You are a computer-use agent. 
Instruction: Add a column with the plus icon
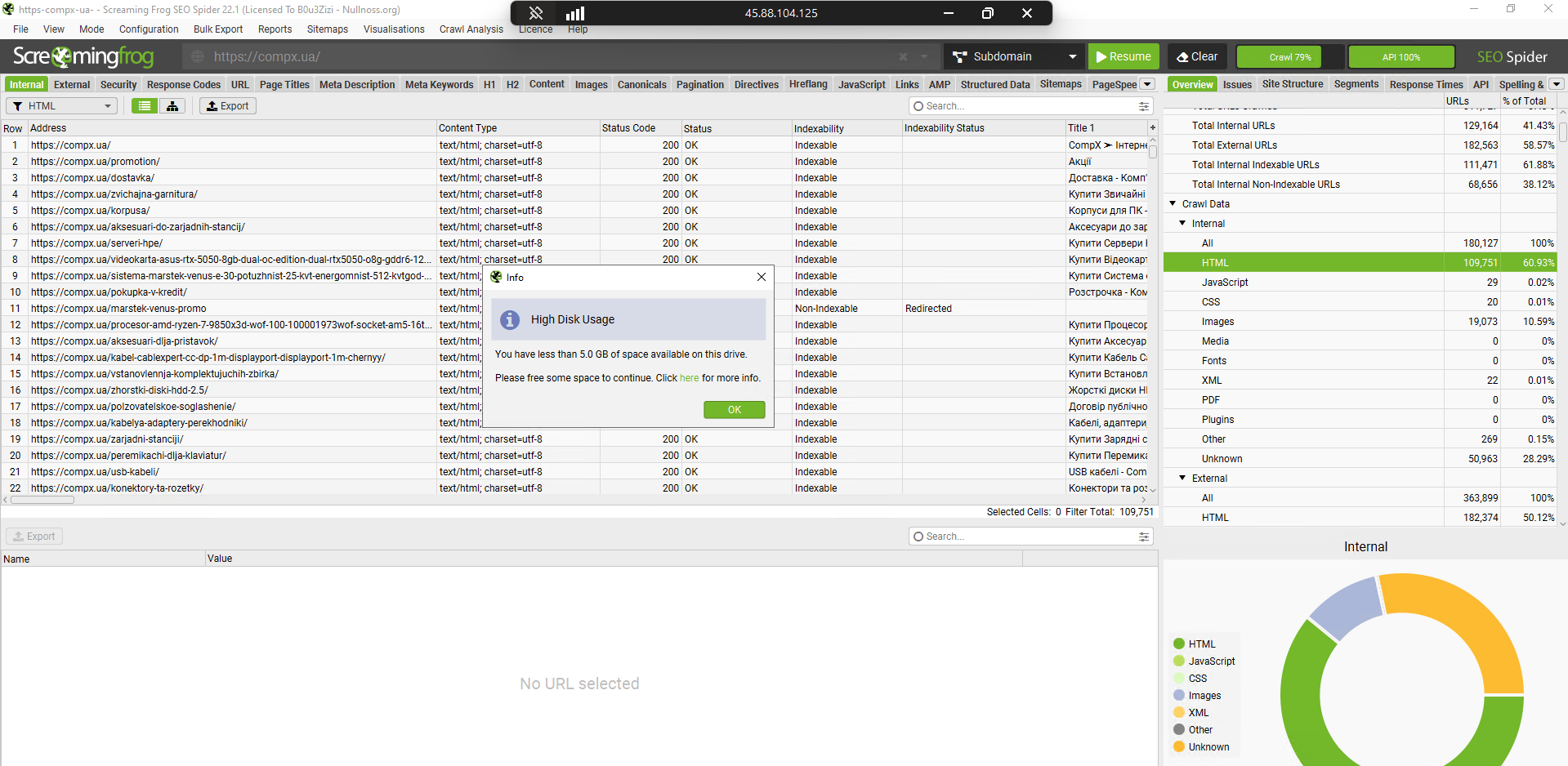[1153, 127]
